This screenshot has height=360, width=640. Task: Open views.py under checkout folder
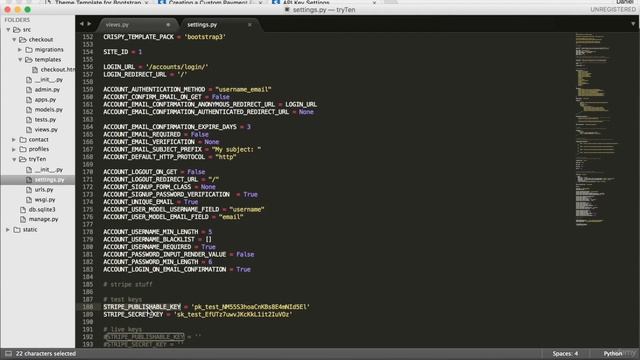[46, 130]
